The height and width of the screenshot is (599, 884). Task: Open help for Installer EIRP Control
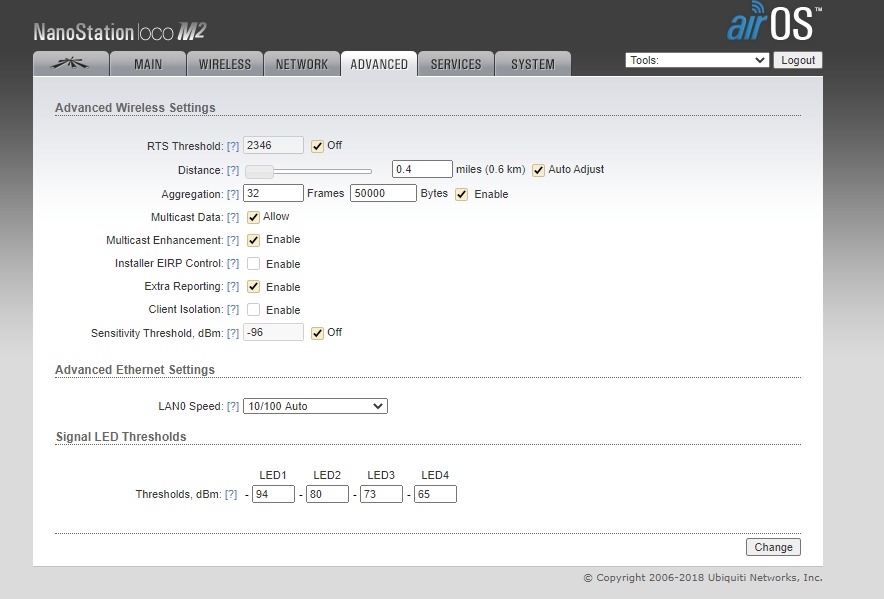click(x=233, y=263)
